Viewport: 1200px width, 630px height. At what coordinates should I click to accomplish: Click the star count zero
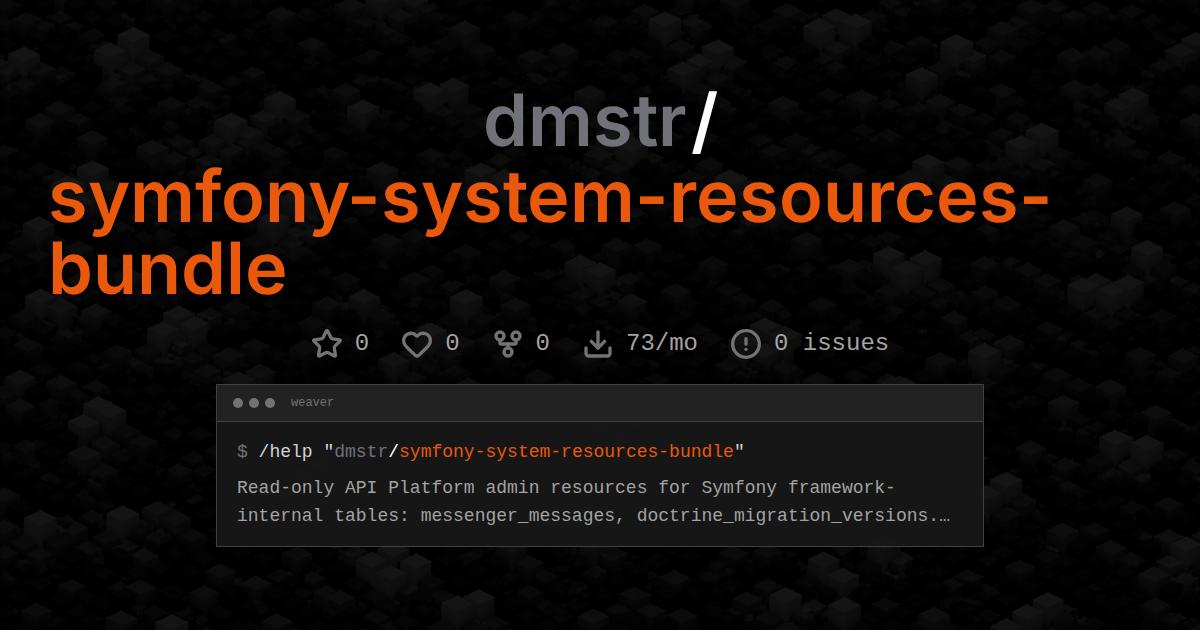coord(362,343)
